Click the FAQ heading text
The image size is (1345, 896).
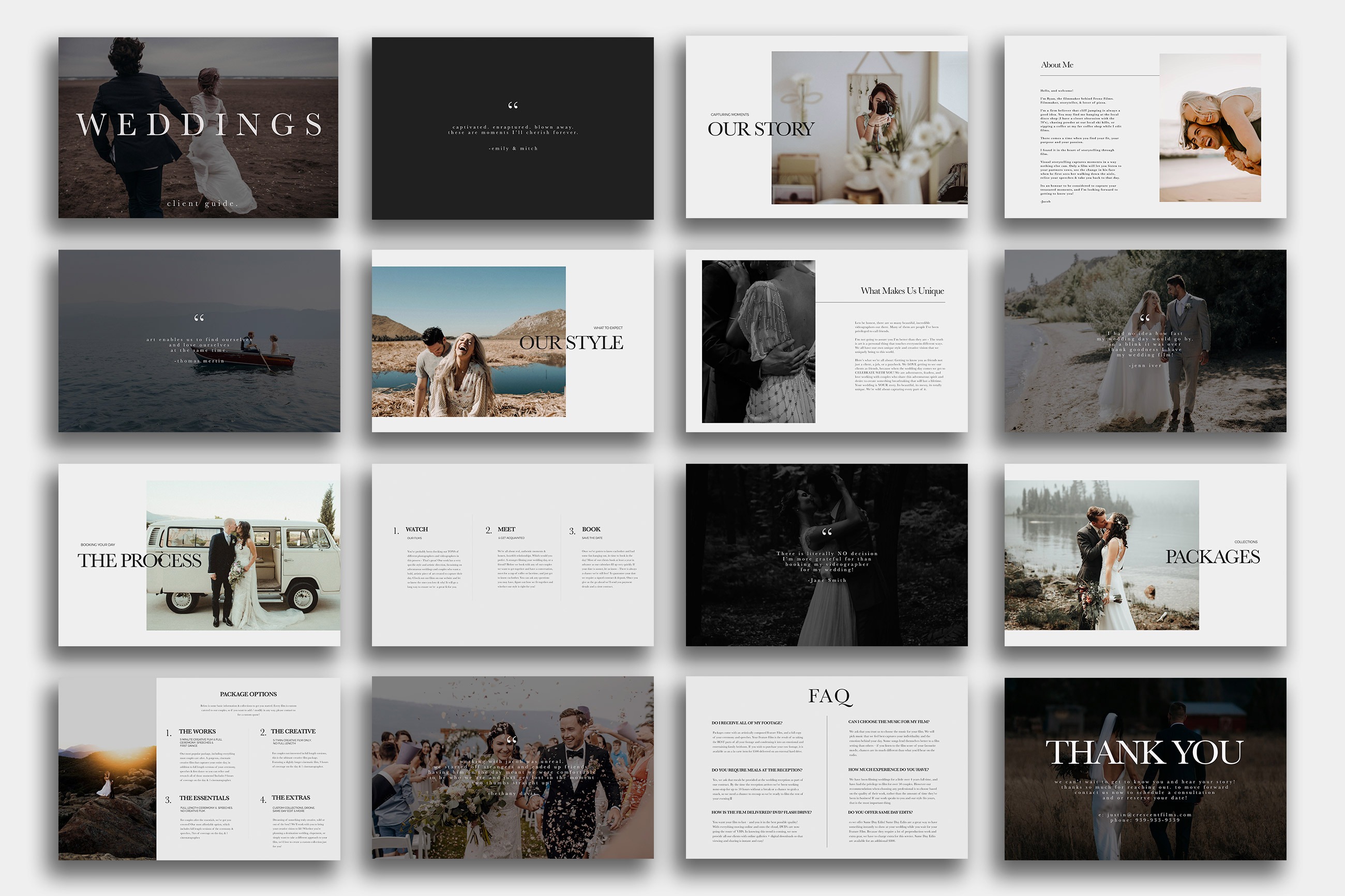(829, 696)
